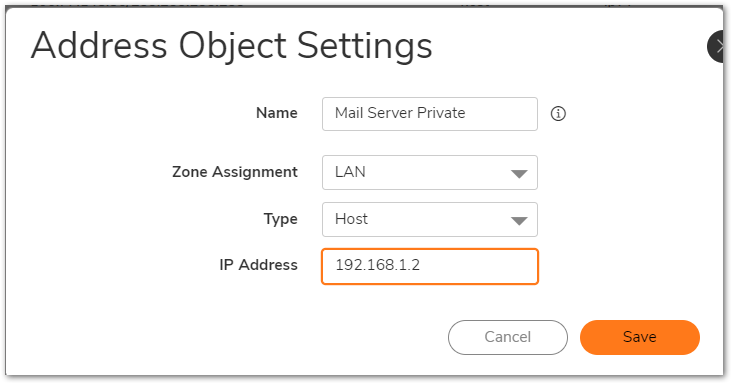The height and width of the screenshot is (384, 732).
Task: Focus the Name input field
Action: [429, 114]
